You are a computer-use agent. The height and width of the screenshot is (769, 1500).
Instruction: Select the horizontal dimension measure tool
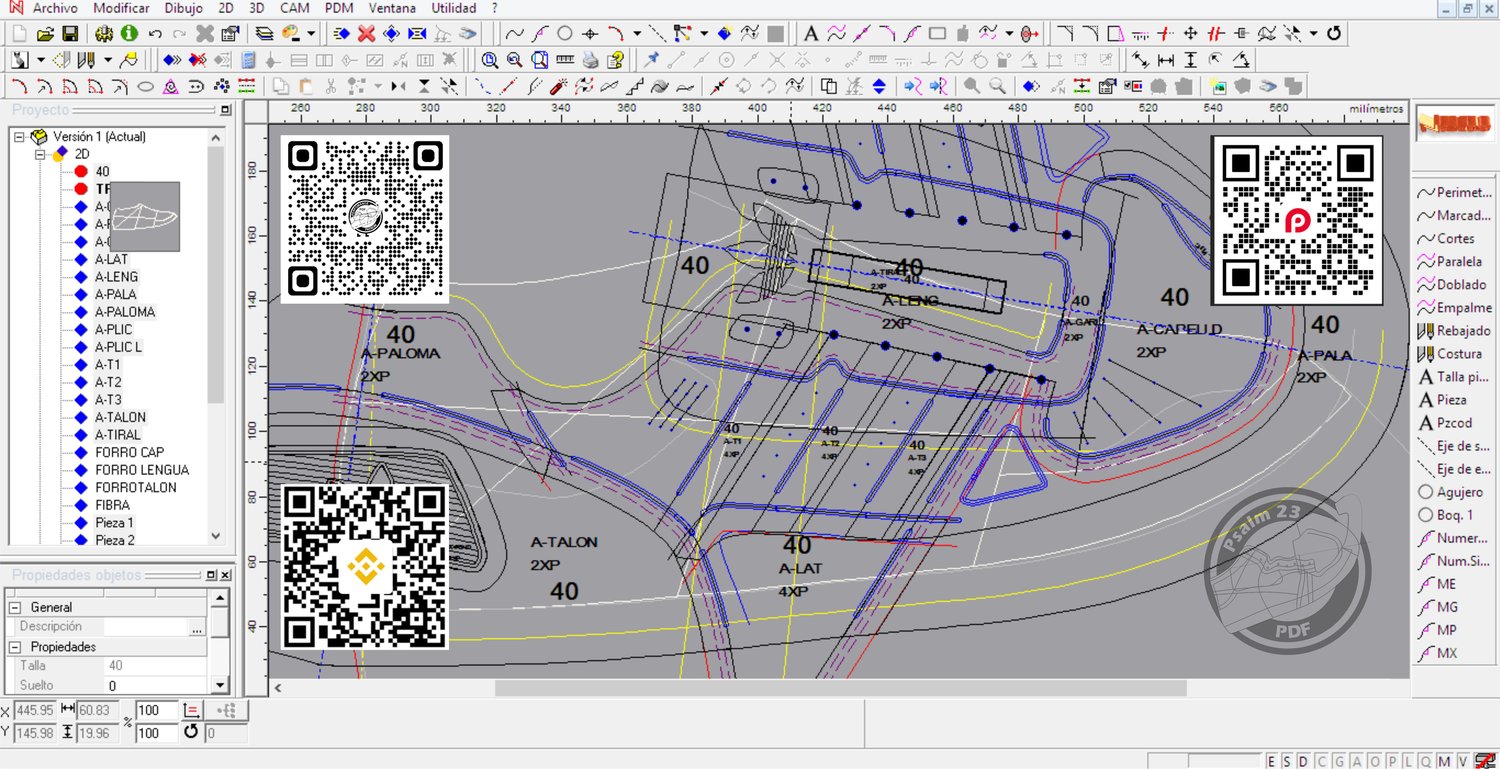[x=1165, y=60]
